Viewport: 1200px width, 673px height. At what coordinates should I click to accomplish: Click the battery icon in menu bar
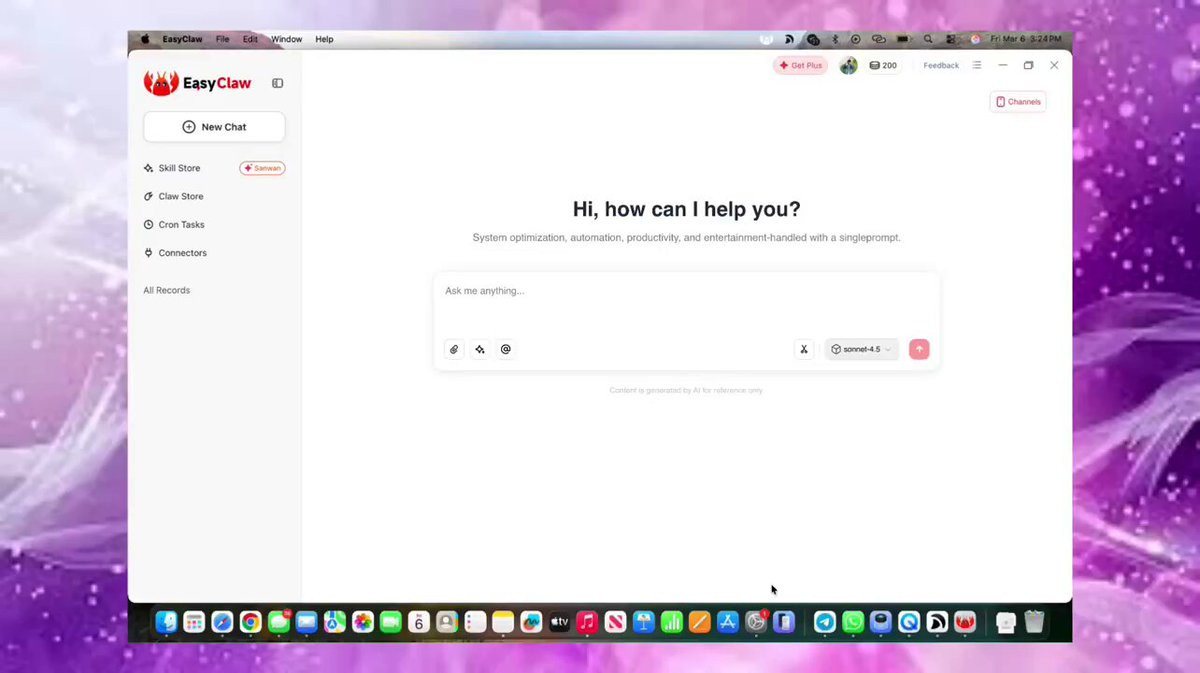(x=903, y=39)
